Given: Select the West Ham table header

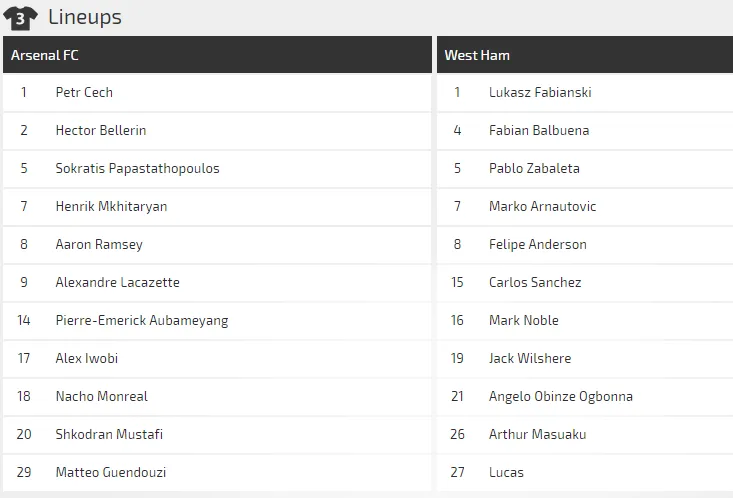Looking at the screenshot, I should (x=584, y=55).
